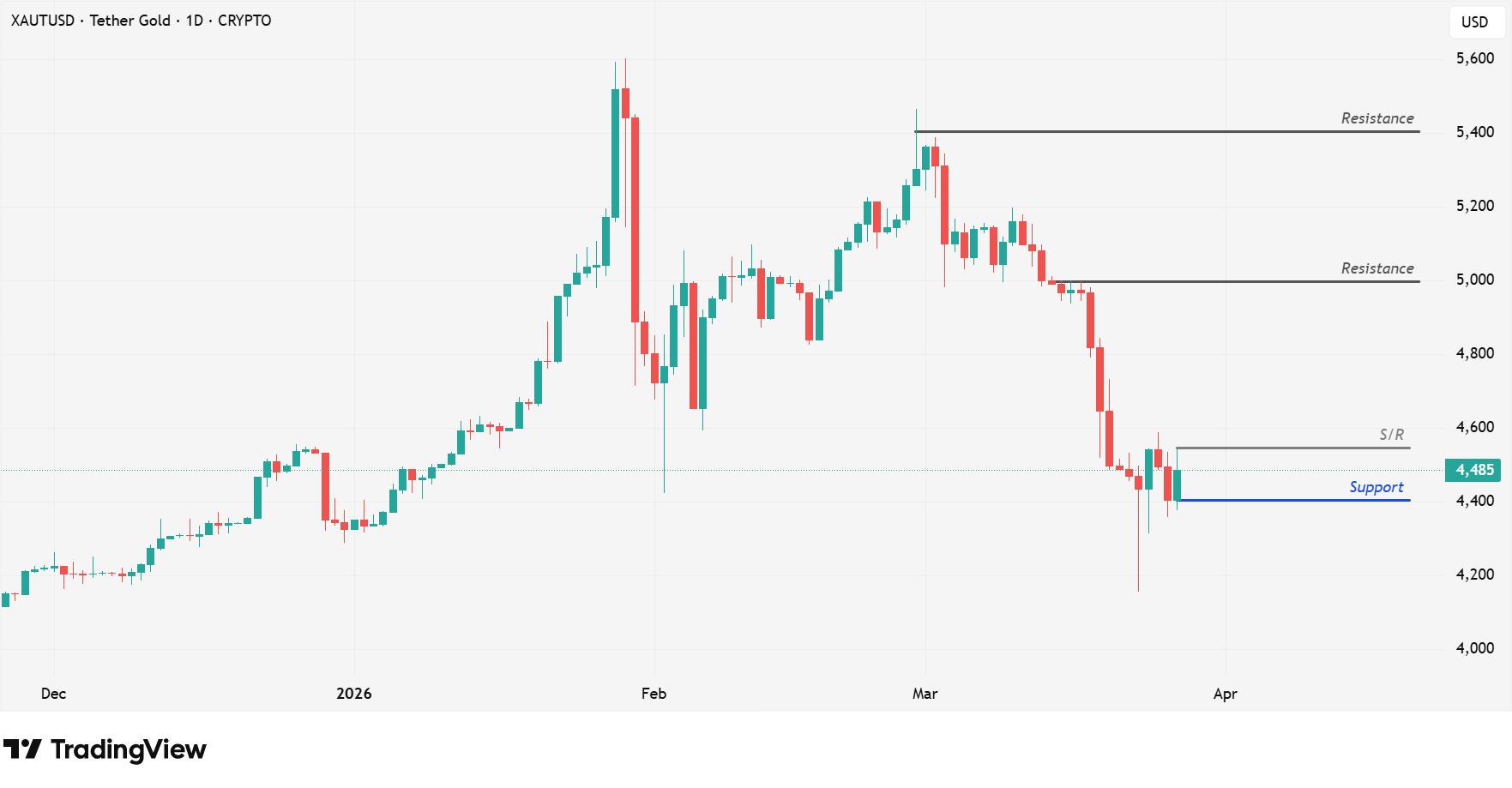This screenshot has height=788, width=1512.
Task: Click the blue Support label
Action: tap(1376, 487)
